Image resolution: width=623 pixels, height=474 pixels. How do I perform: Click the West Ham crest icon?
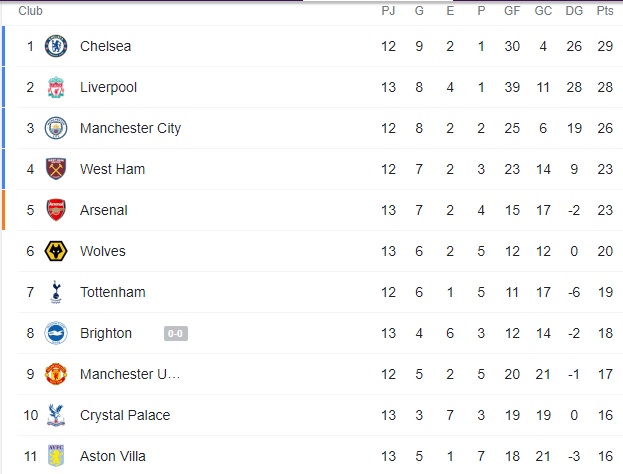point(56,169)
